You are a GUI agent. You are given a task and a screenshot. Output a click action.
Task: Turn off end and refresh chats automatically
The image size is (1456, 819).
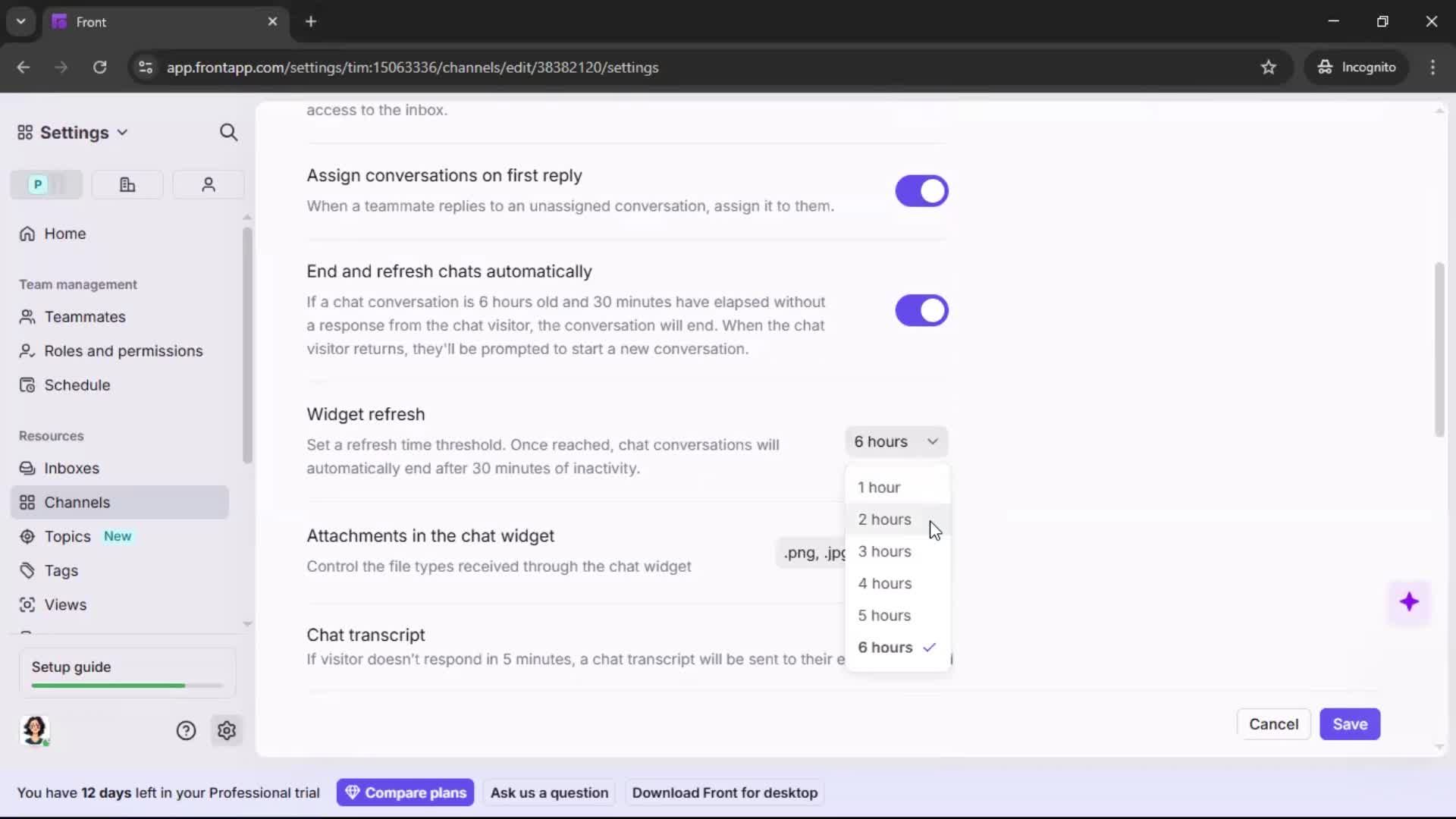tap(921, 311)
